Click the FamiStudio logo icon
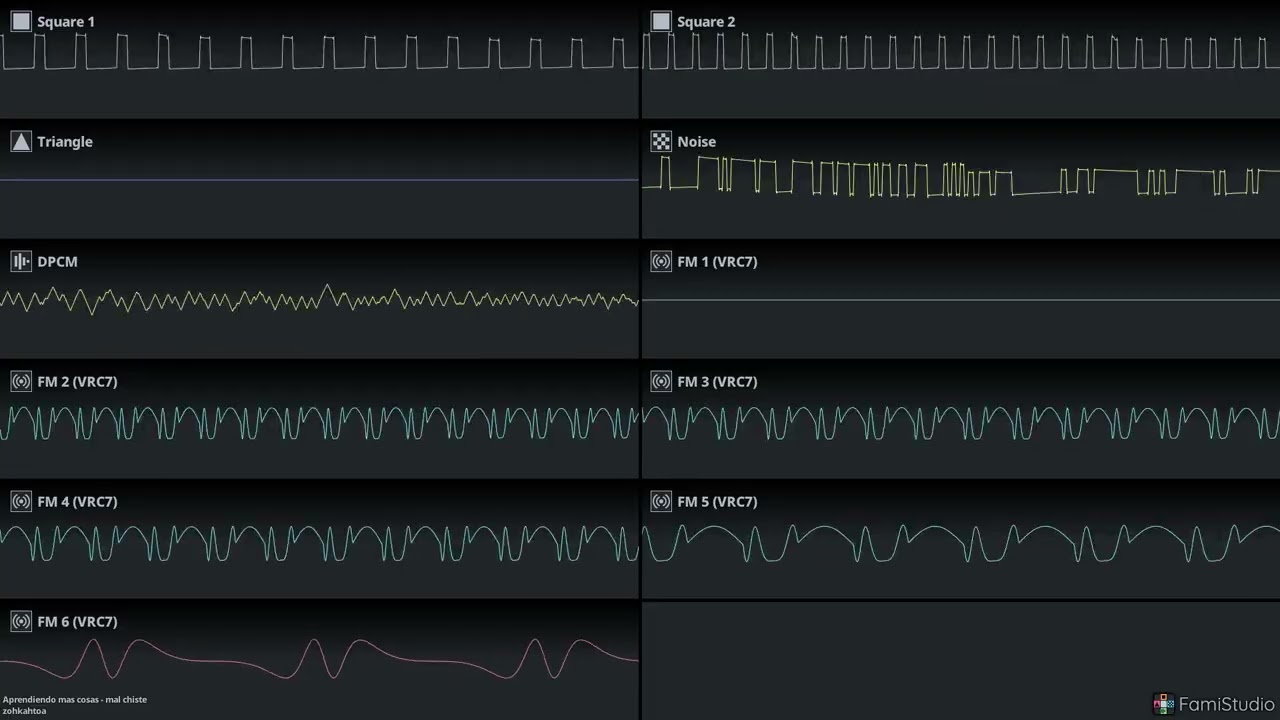This screenshot has width=1280, height=720. click(x=1163, y=704)
